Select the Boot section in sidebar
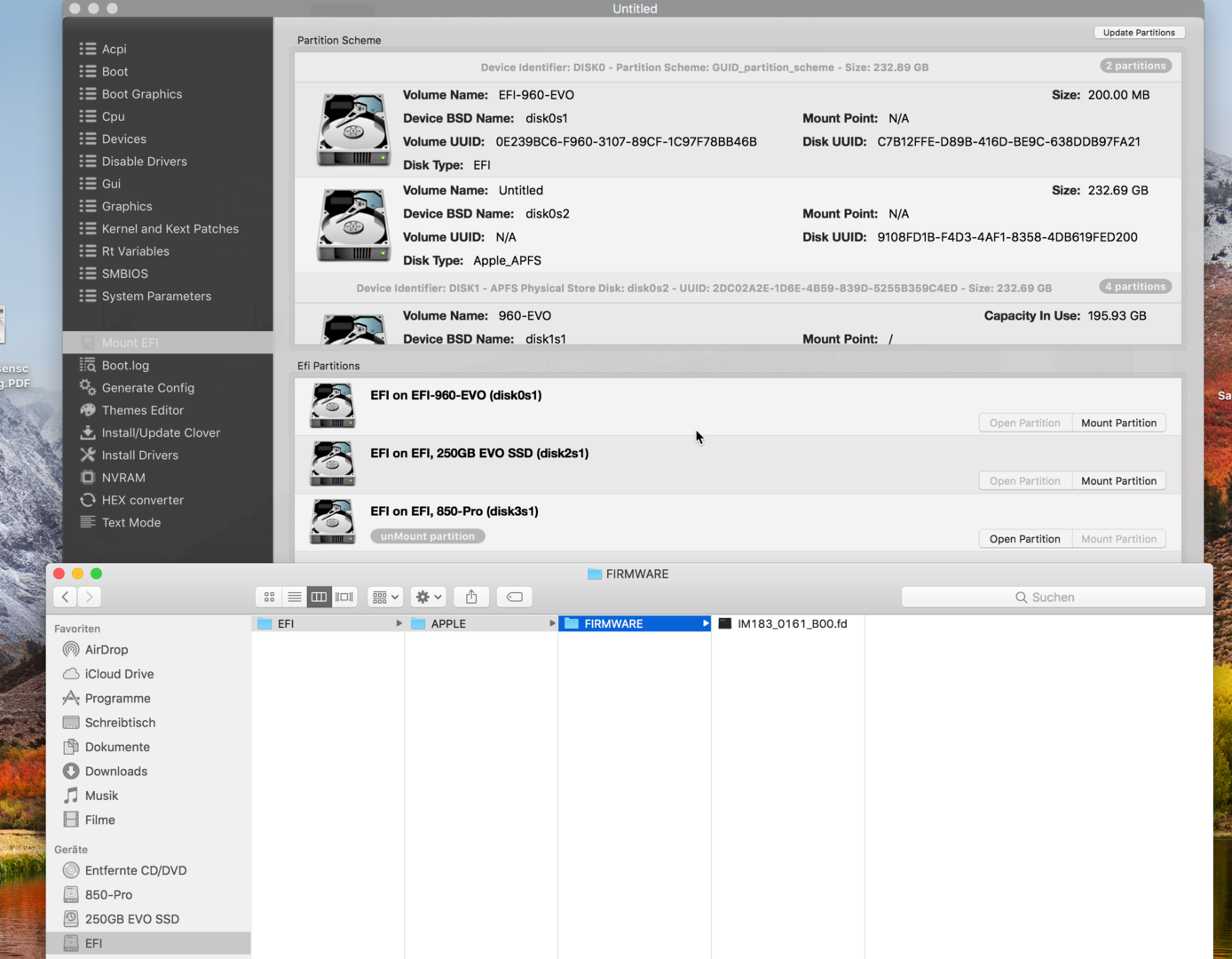The width and height of the screenshot is (1232, 959). point(115,71)
